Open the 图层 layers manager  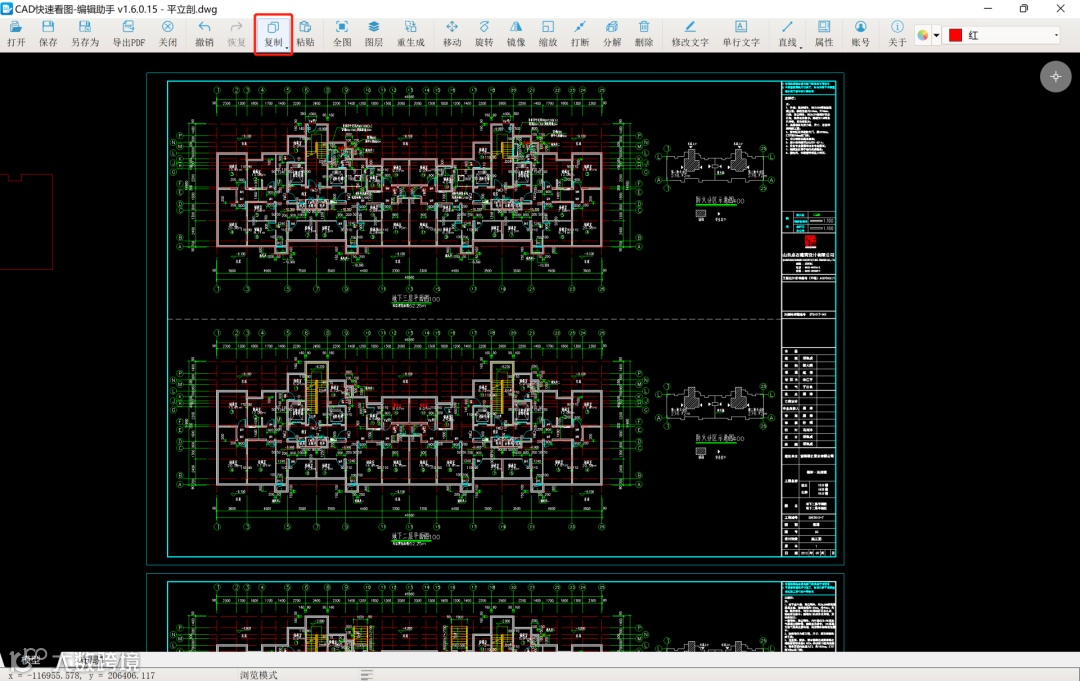[x=373, y=34]
